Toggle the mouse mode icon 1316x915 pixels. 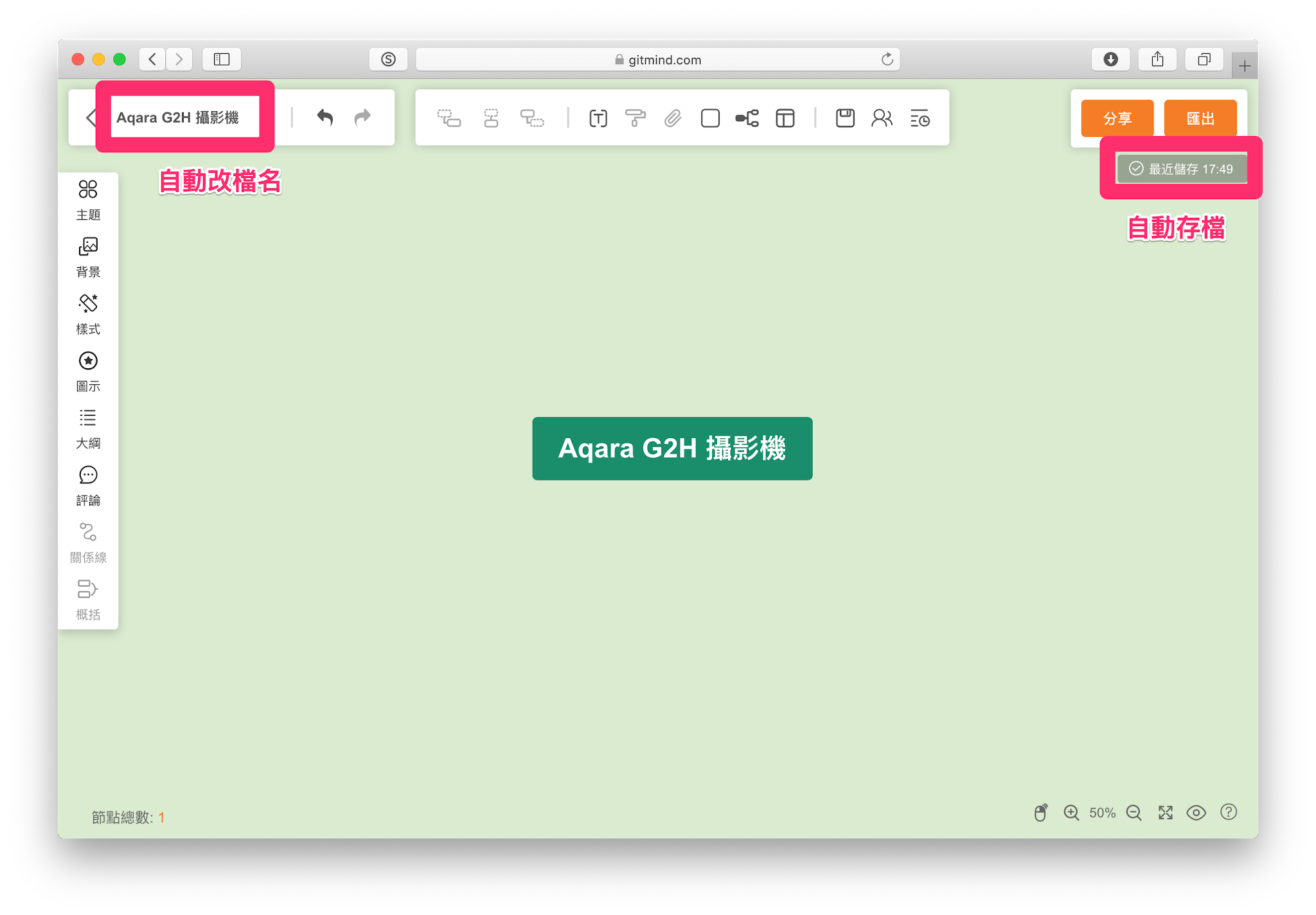pos(1041,813)
